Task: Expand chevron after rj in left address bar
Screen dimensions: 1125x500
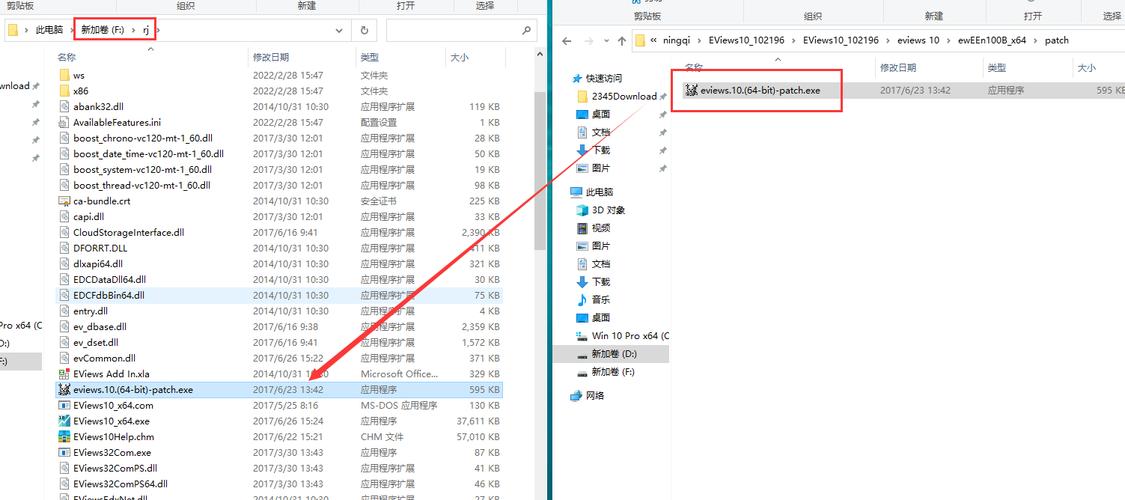Action: coord(159,30)
